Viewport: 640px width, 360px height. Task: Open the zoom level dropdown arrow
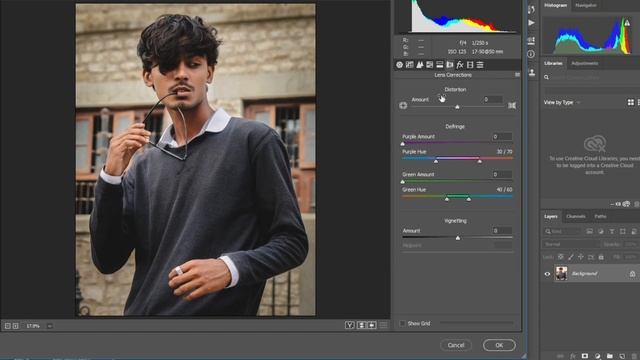(49, 326)
